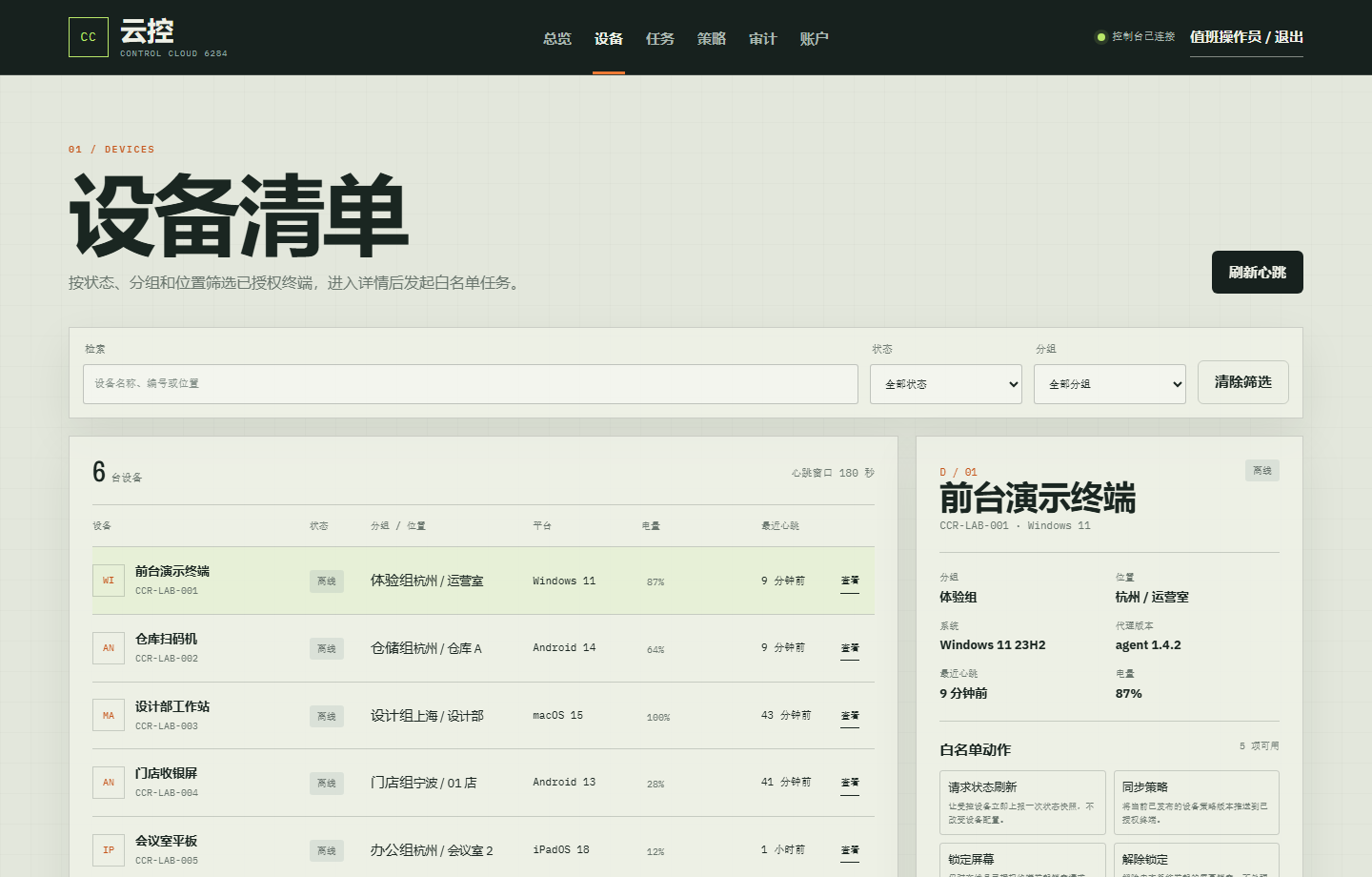Click the MA platform badge for 设计部工作站
This screenshot has width=1372, height=877.
click(x=109, y=716)
